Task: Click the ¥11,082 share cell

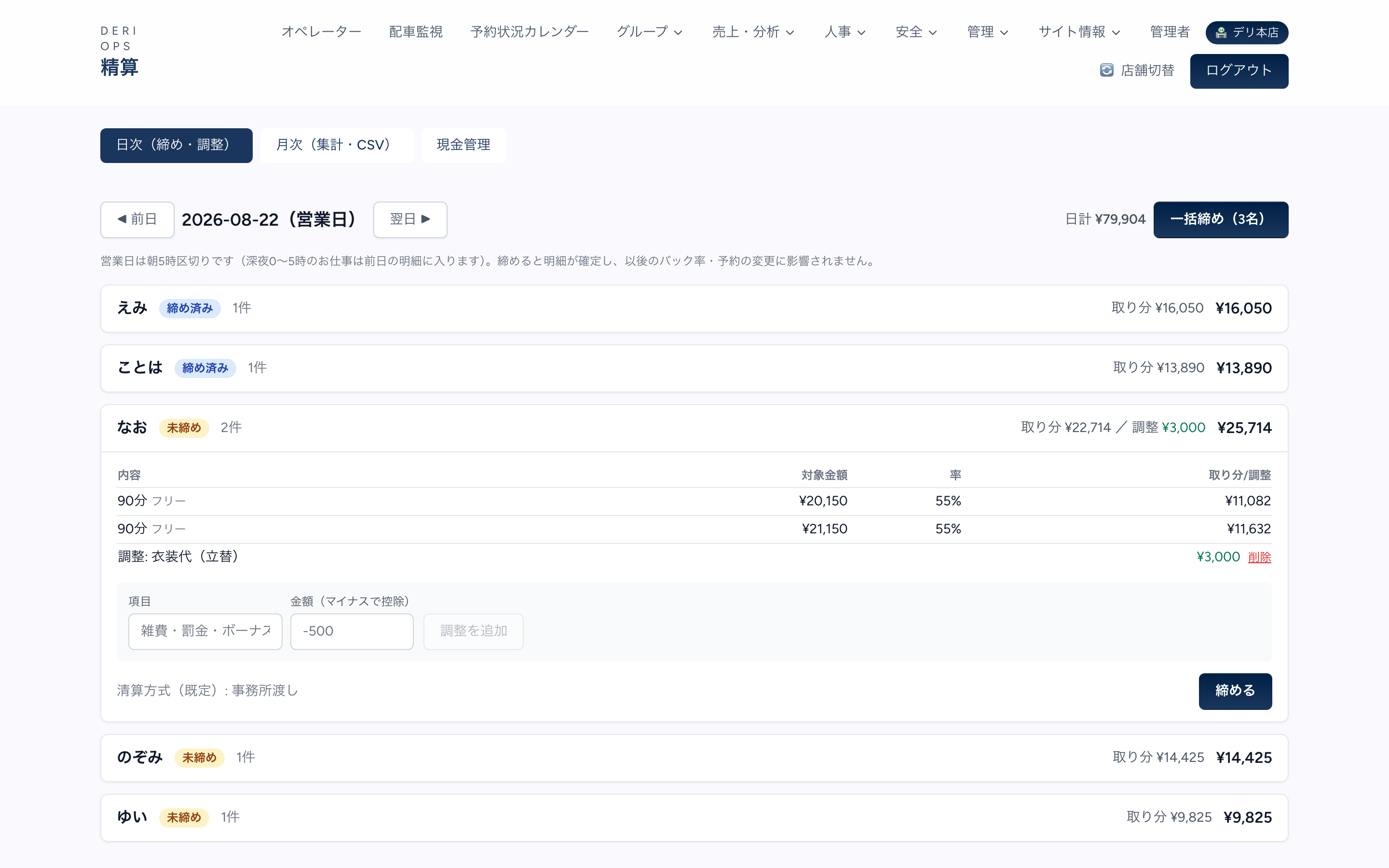Action: 1248,501
